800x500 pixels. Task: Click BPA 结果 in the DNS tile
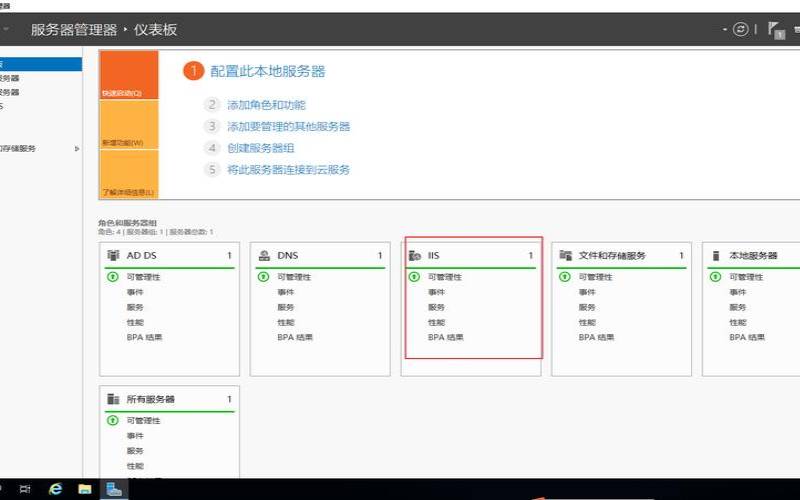point(295,337)
